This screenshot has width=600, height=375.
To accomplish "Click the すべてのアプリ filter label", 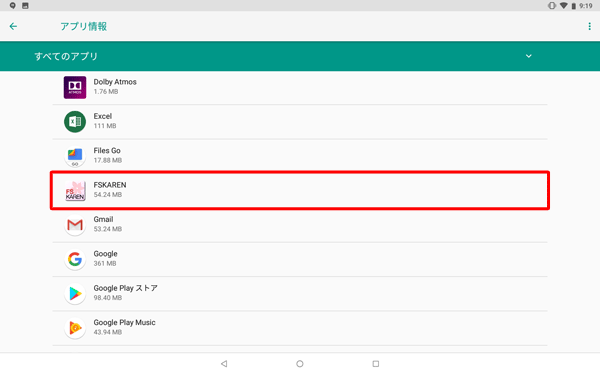I will [66, 56].
